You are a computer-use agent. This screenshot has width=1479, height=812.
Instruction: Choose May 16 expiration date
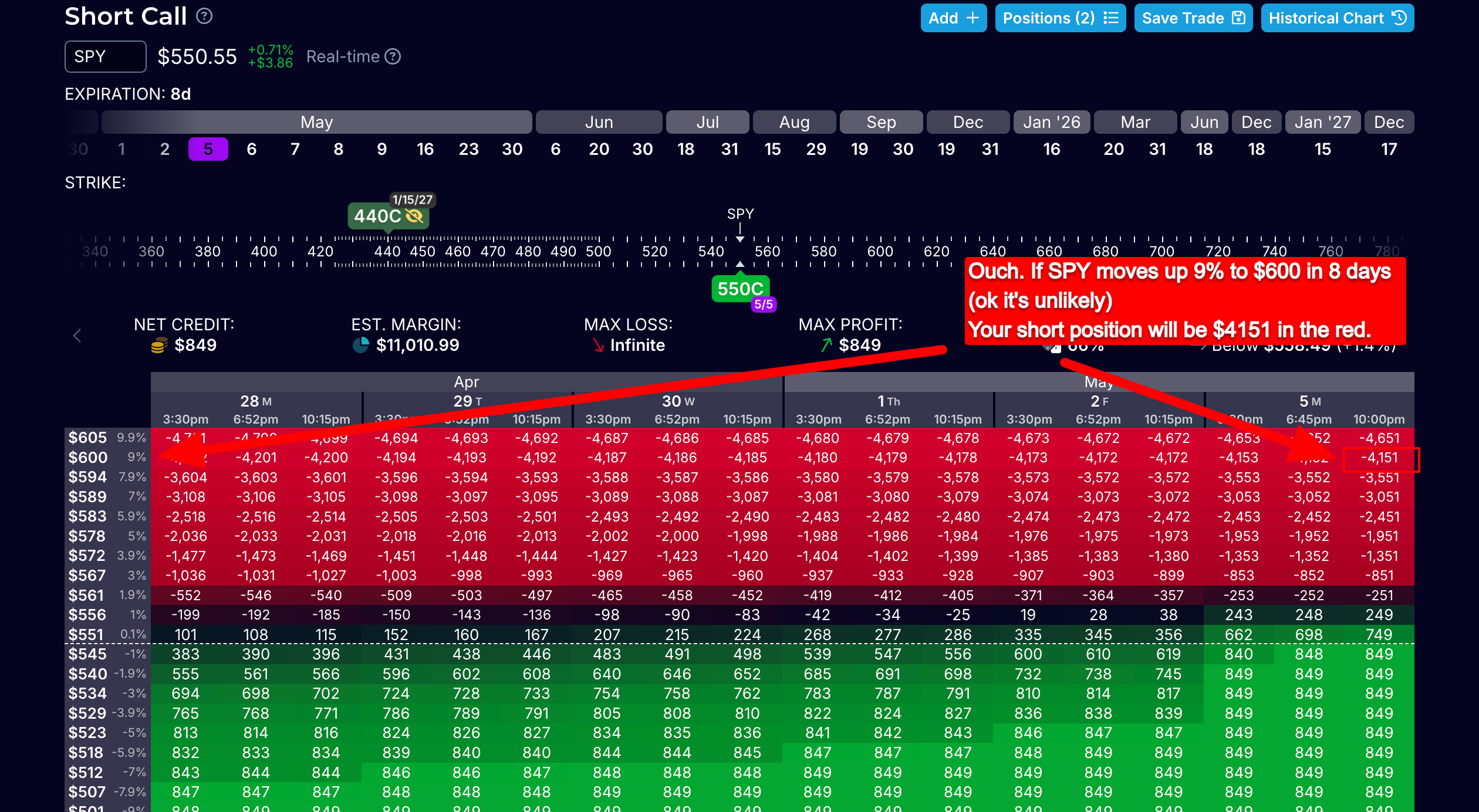pos(426,149)
